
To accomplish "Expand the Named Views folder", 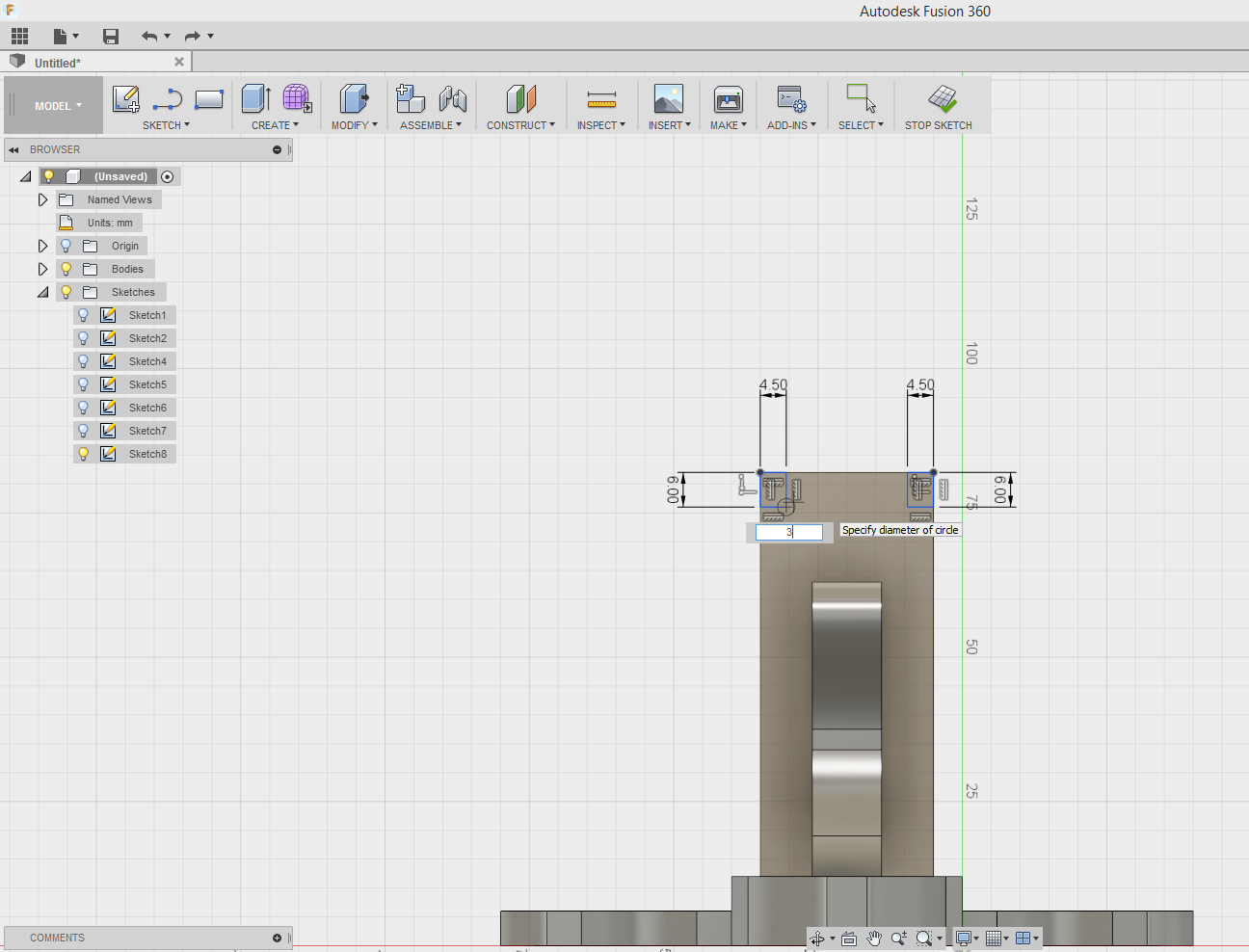I will tap(42, 199).
